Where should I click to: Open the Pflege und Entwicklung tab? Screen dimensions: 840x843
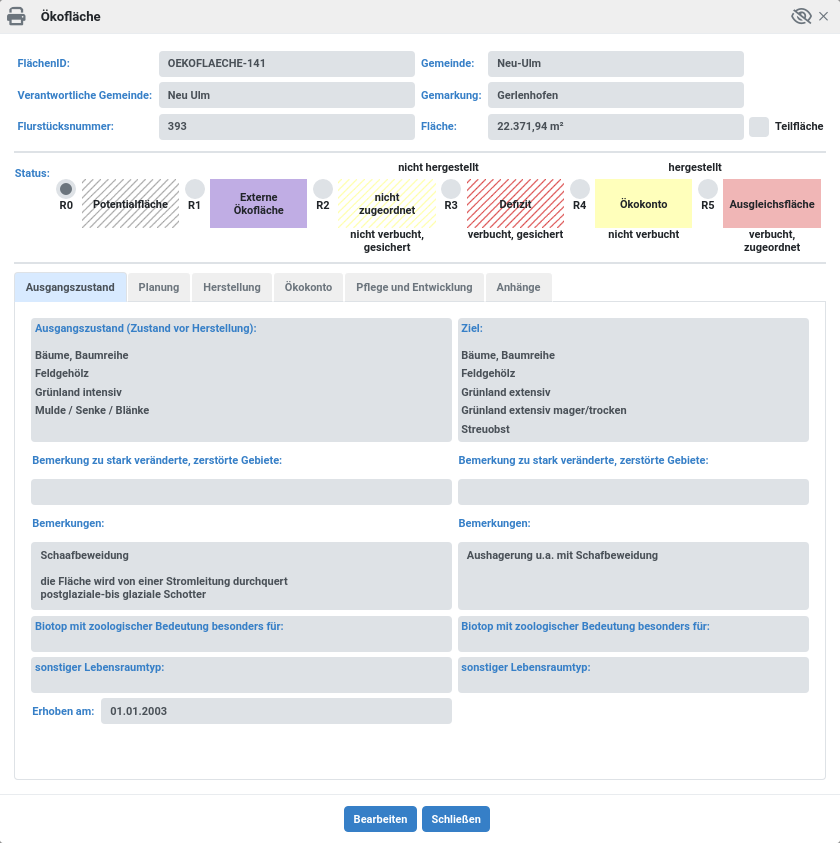(x=413, y=287)
